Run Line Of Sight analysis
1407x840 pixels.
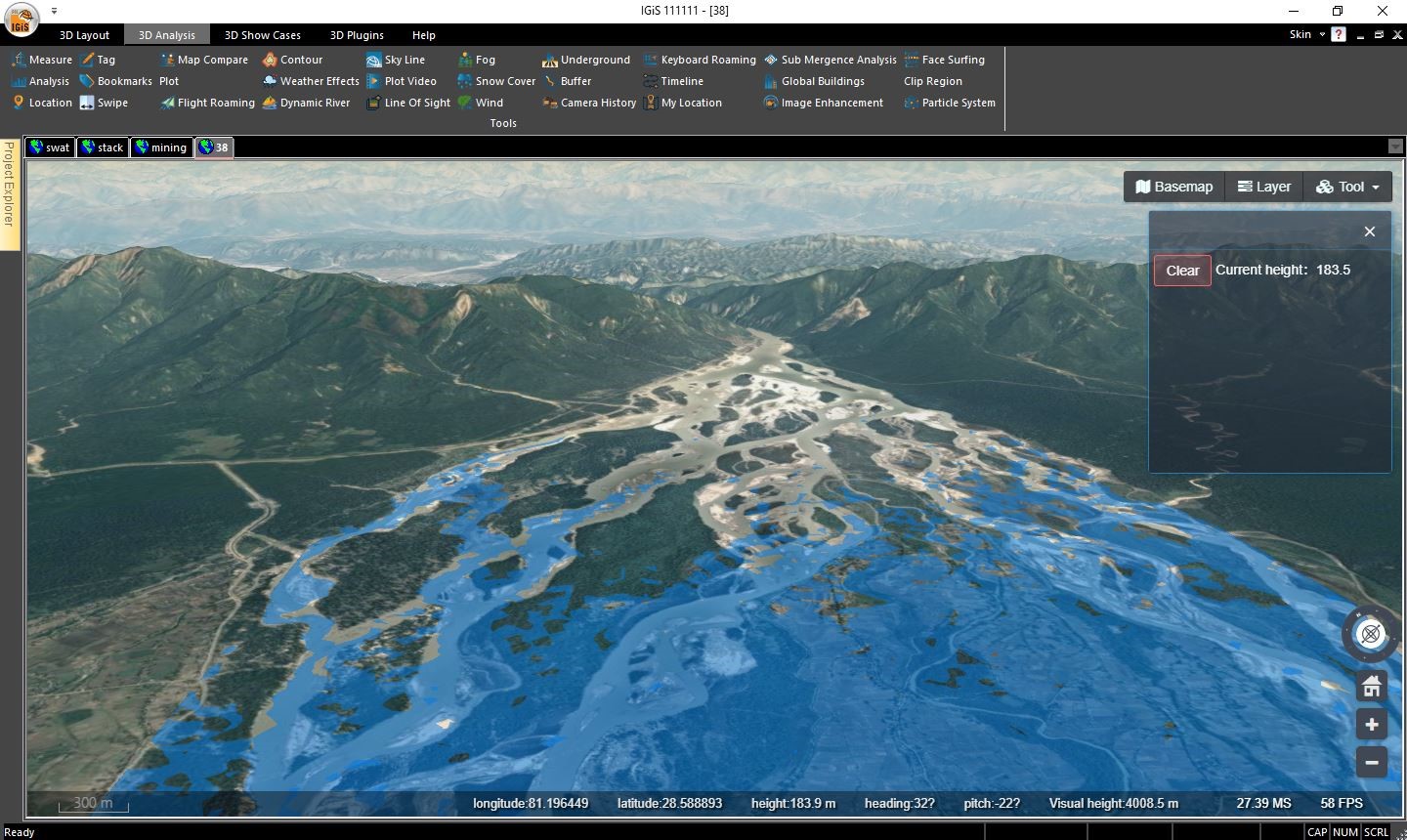408,103
